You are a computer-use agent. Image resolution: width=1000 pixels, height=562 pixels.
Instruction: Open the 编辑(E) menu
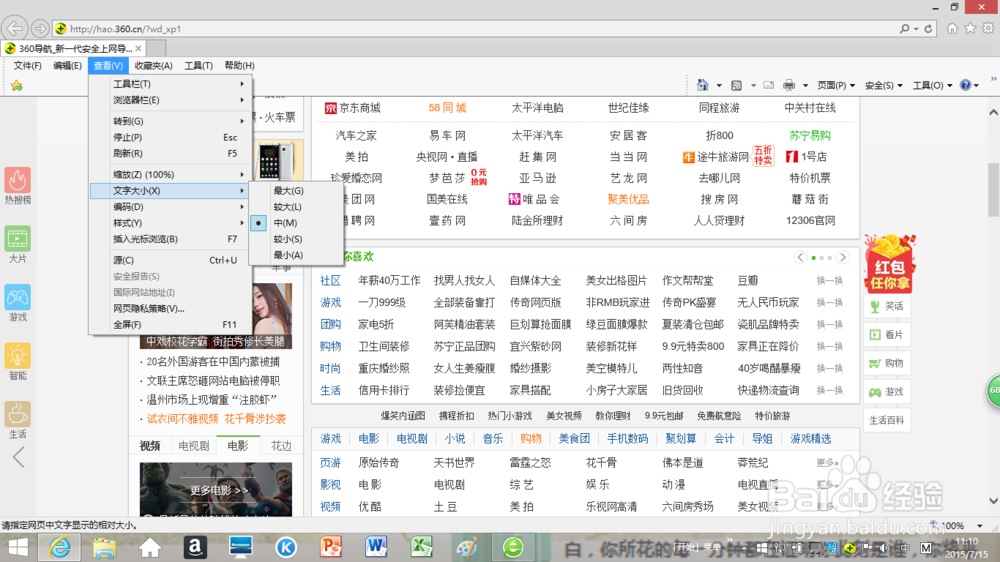tap(67, 65)
